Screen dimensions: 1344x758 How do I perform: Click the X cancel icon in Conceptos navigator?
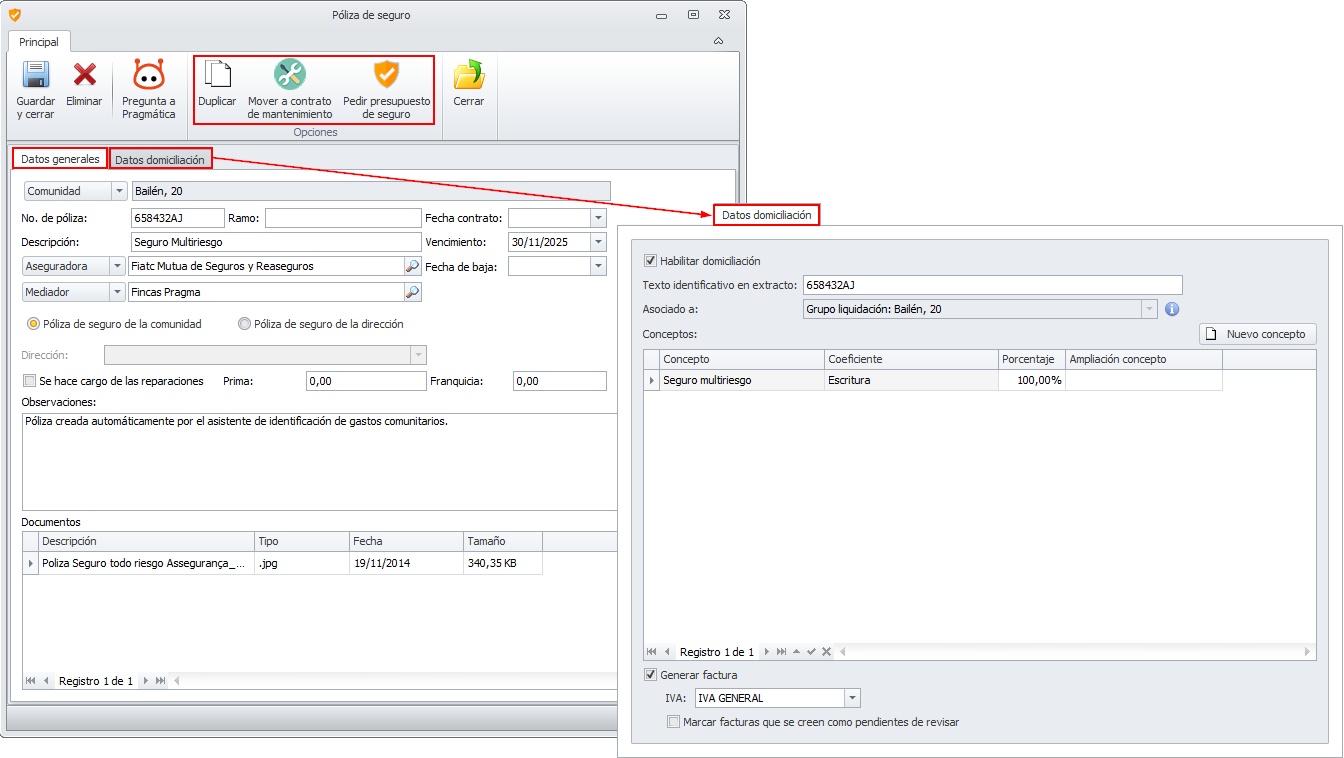coord(826,652)
